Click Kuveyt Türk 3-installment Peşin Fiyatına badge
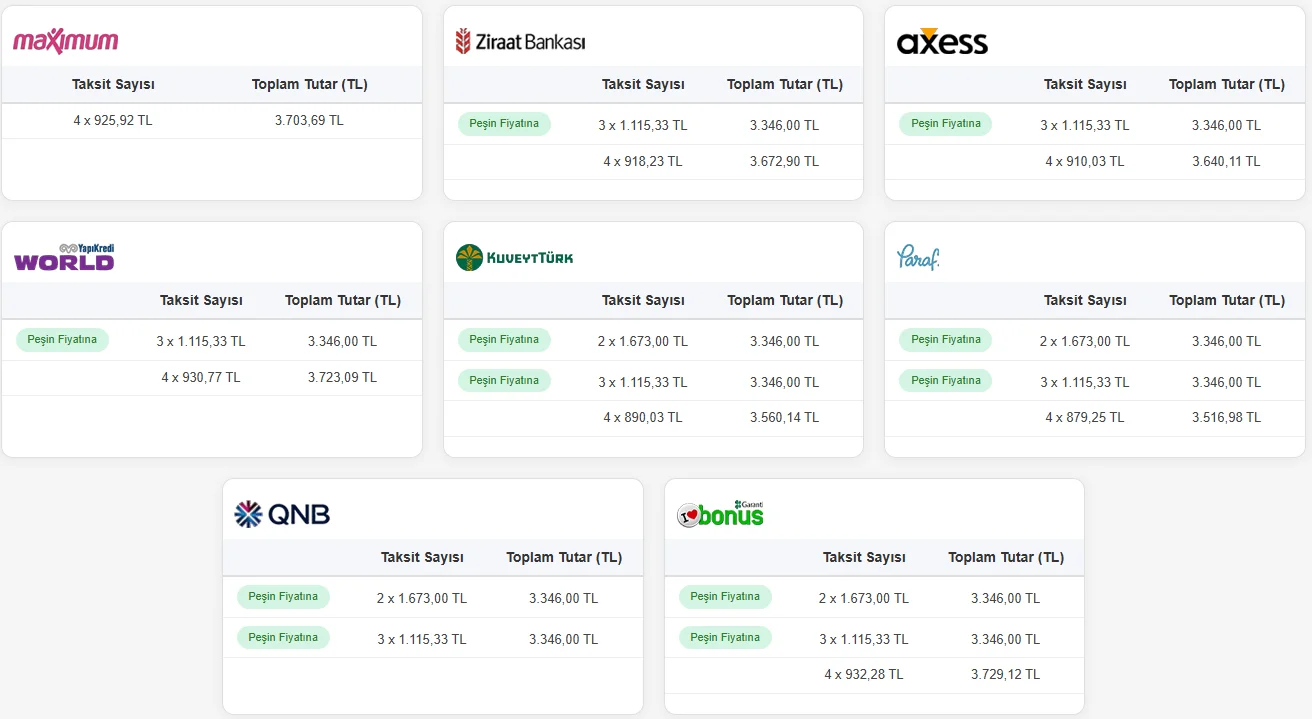 point(504,381)
